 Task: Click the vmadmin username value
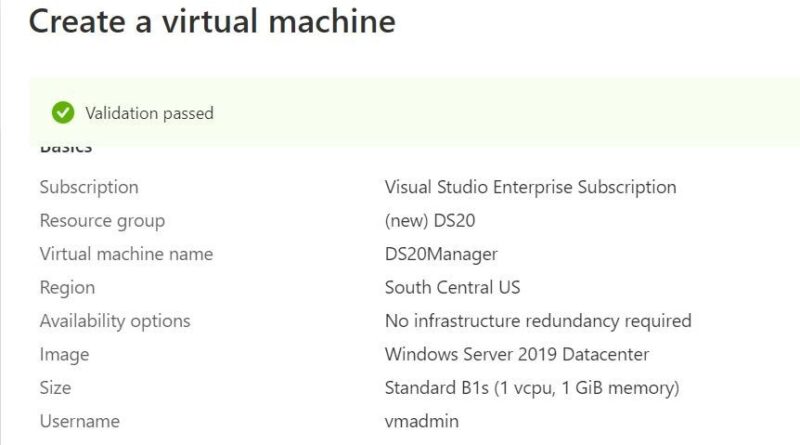pos(421,421)
